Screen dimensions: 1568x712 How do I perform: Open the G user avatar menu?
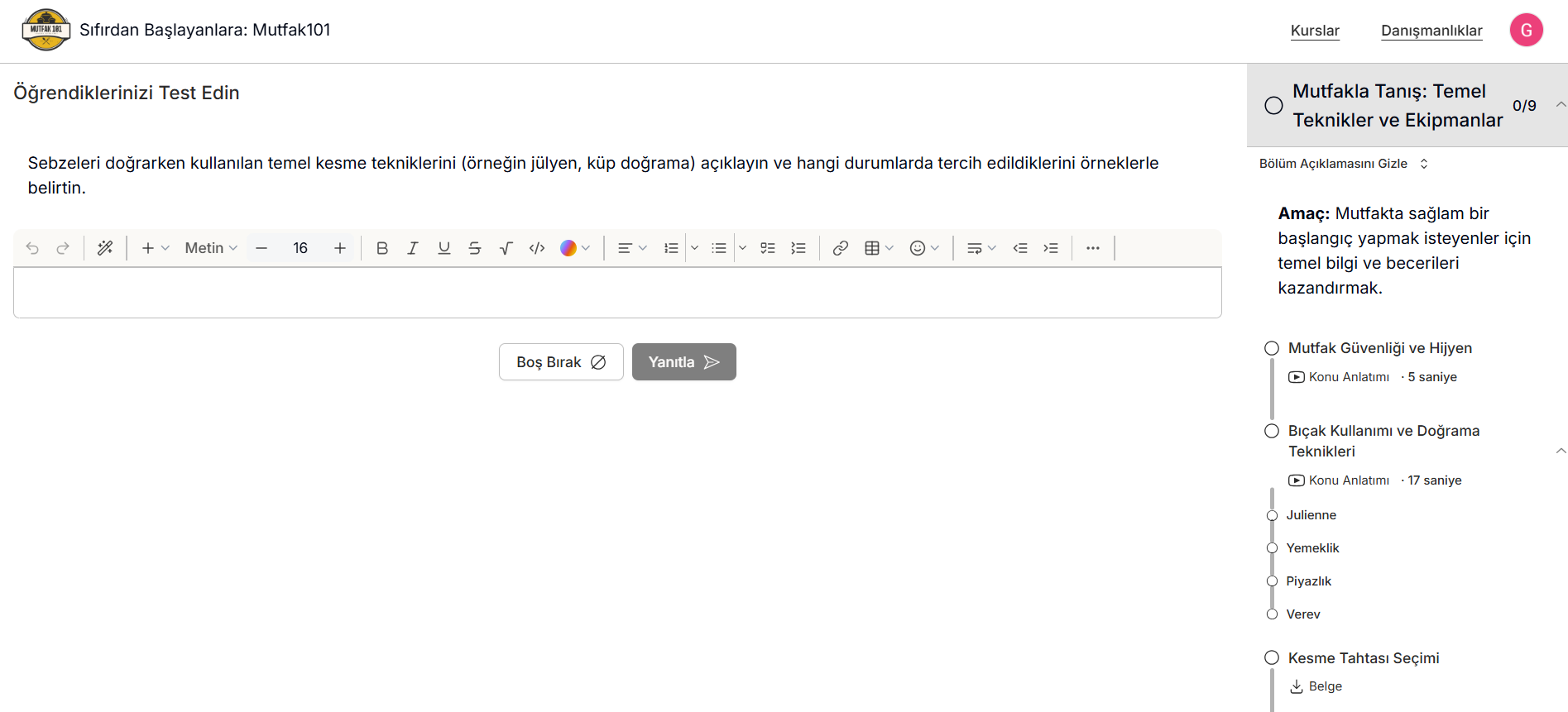[x=1527, y=30]
